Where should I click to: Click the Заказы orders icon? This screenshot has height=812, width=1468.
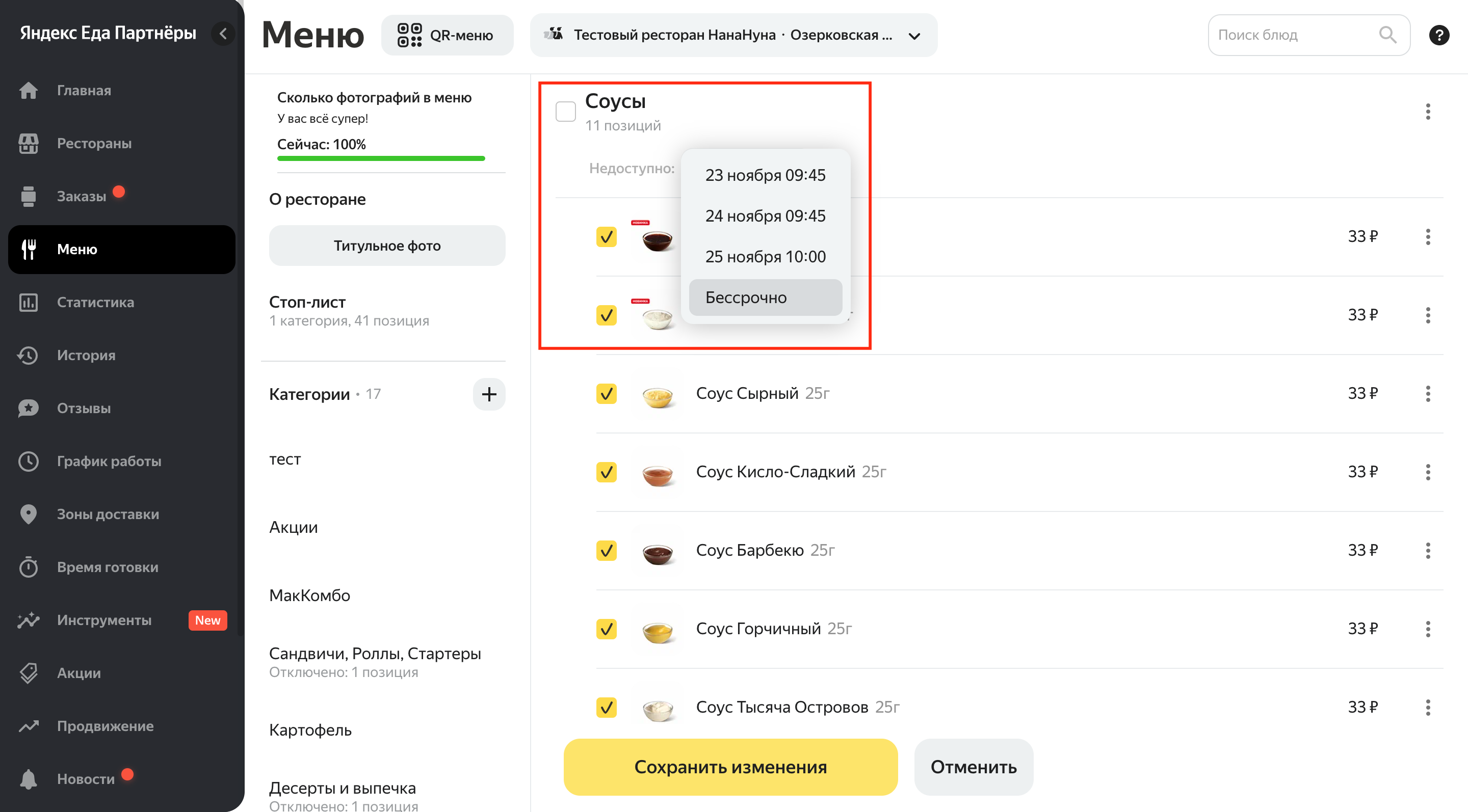tap(28, 197)
